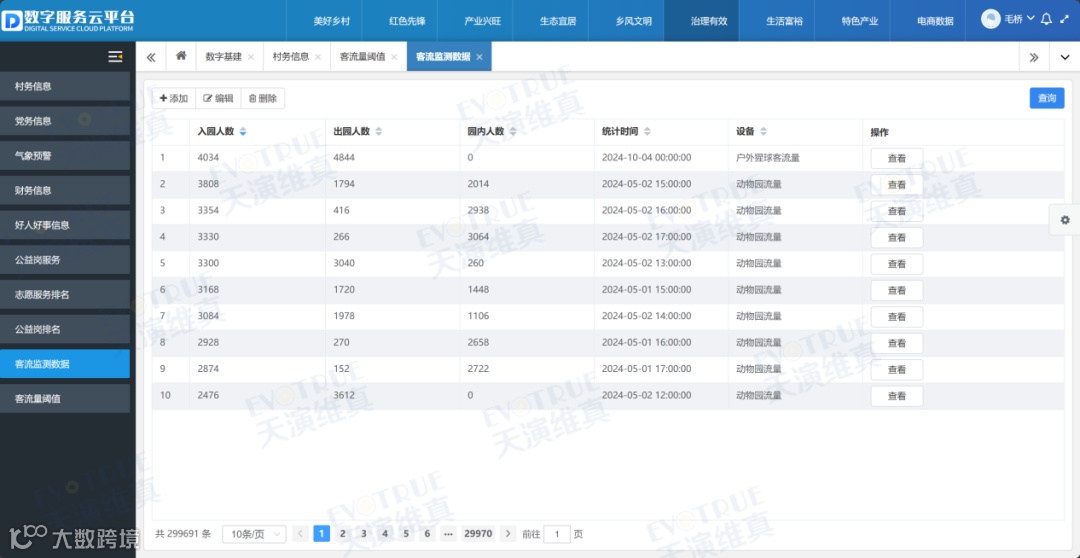
Task: Open the notification bell icon
Action: pyautogui.click(x=1046, y=19)
